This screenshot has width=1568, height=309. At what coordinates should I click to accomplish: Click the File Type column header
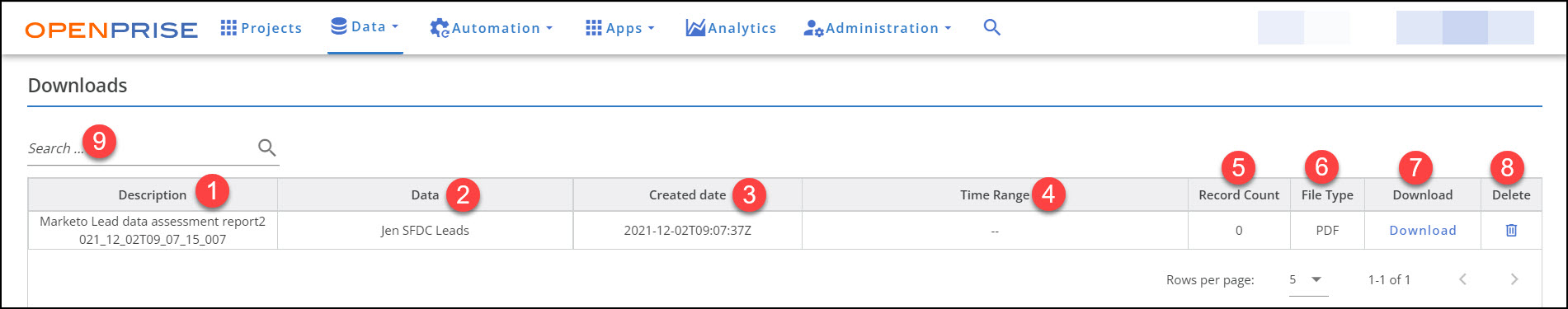(x=1327, y=195)
